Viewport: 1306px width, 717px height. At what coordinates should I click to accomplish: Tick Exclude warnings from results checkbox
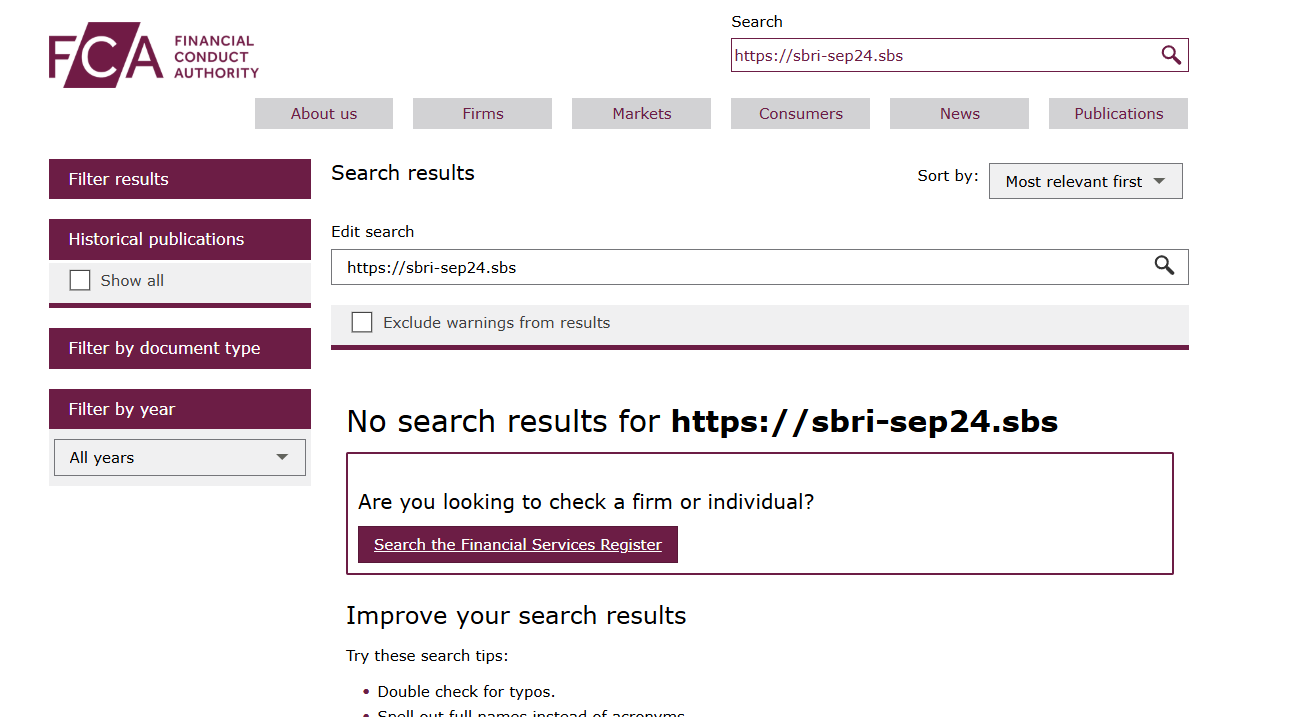pos(362,322)
